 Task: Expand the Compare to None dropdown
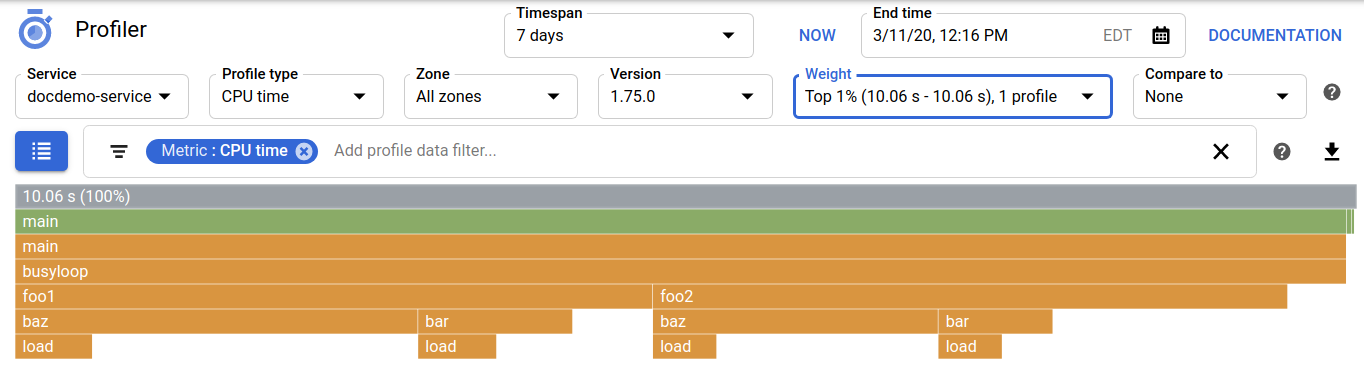tap(1219, 97)
